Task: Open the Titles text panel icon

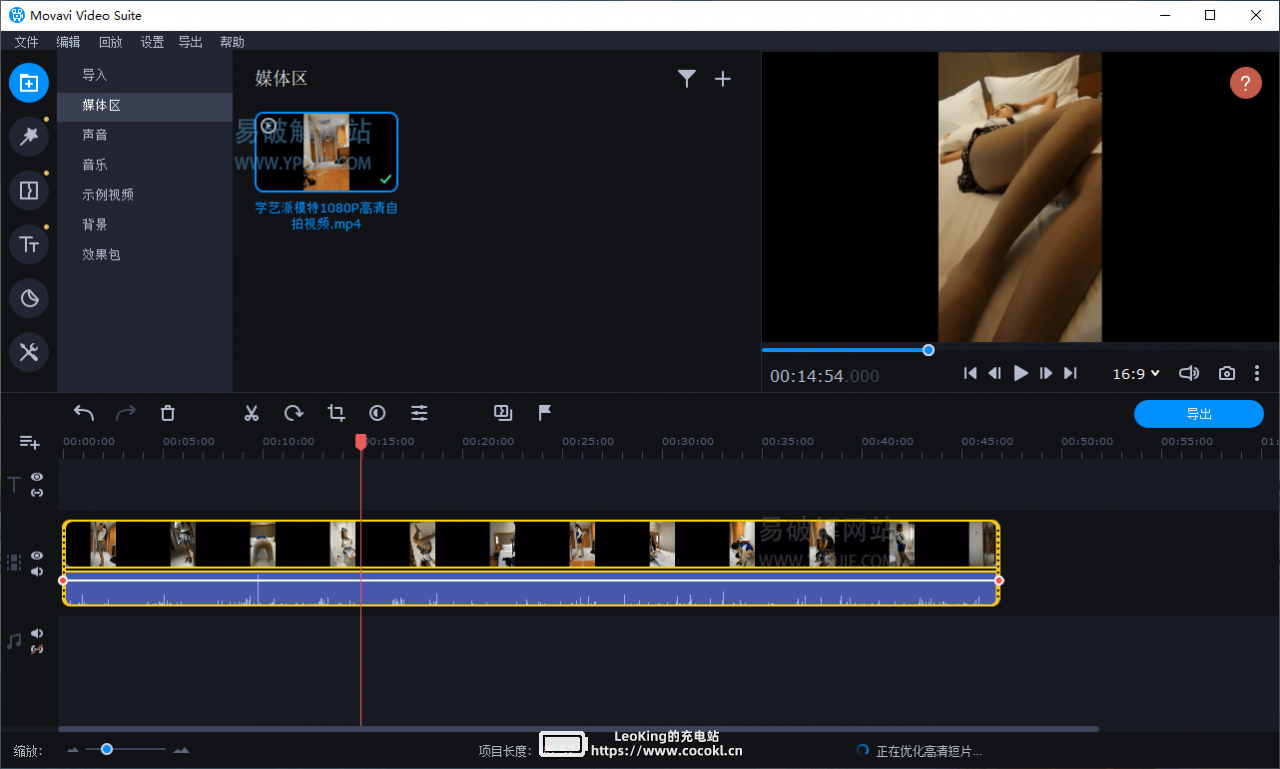Action: point(29,244)
